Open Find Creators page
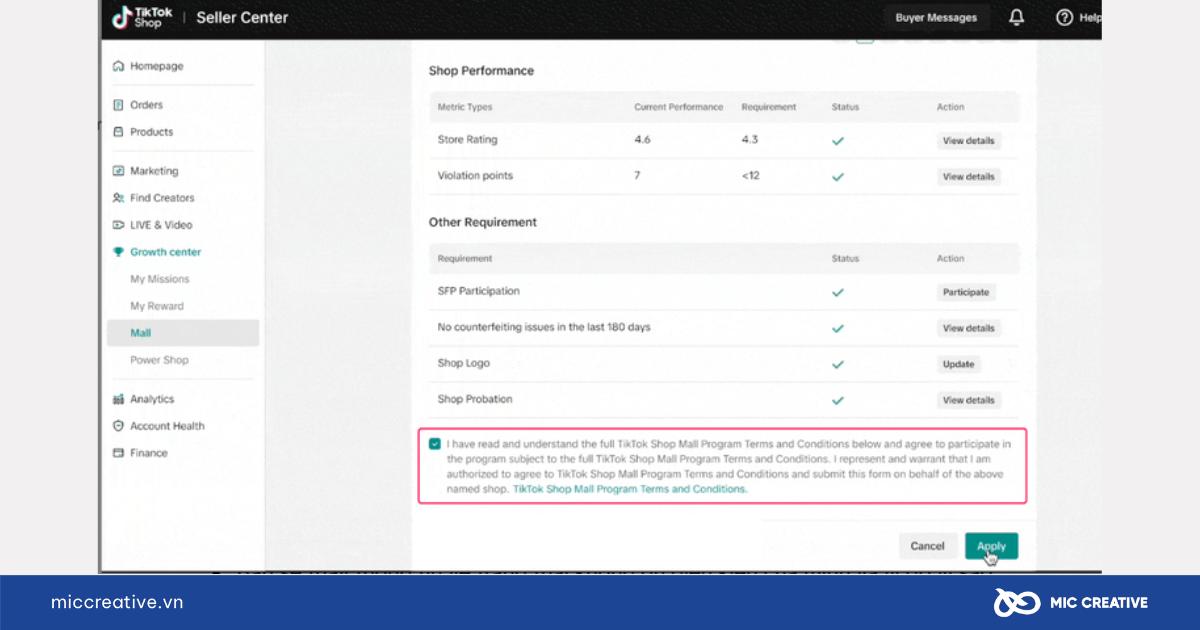Screen dimensions: 1200x630 point(162,198)
